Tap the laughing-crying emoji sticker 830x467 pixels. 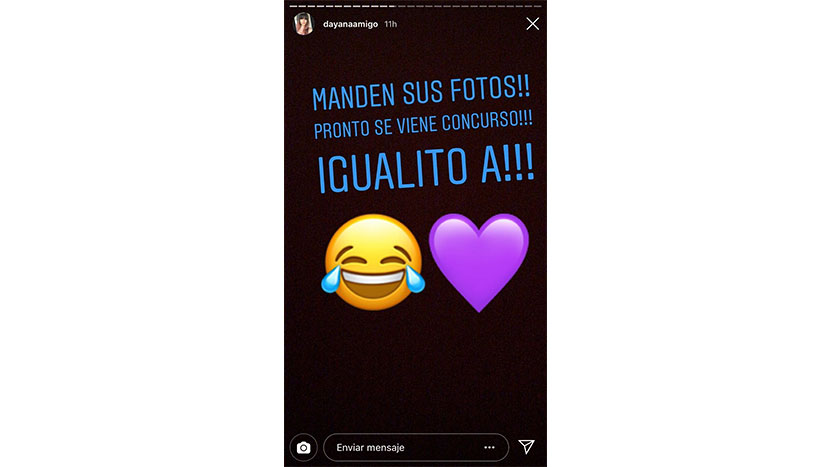pos(373,262)
